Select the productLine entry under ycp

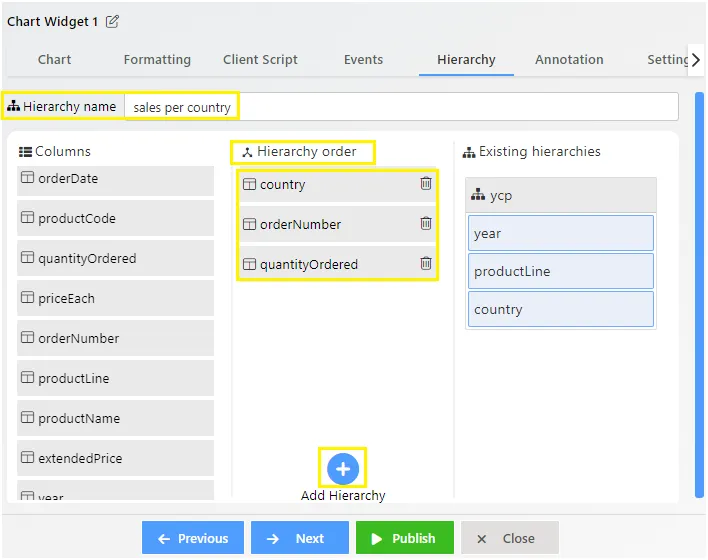point(560,271)
